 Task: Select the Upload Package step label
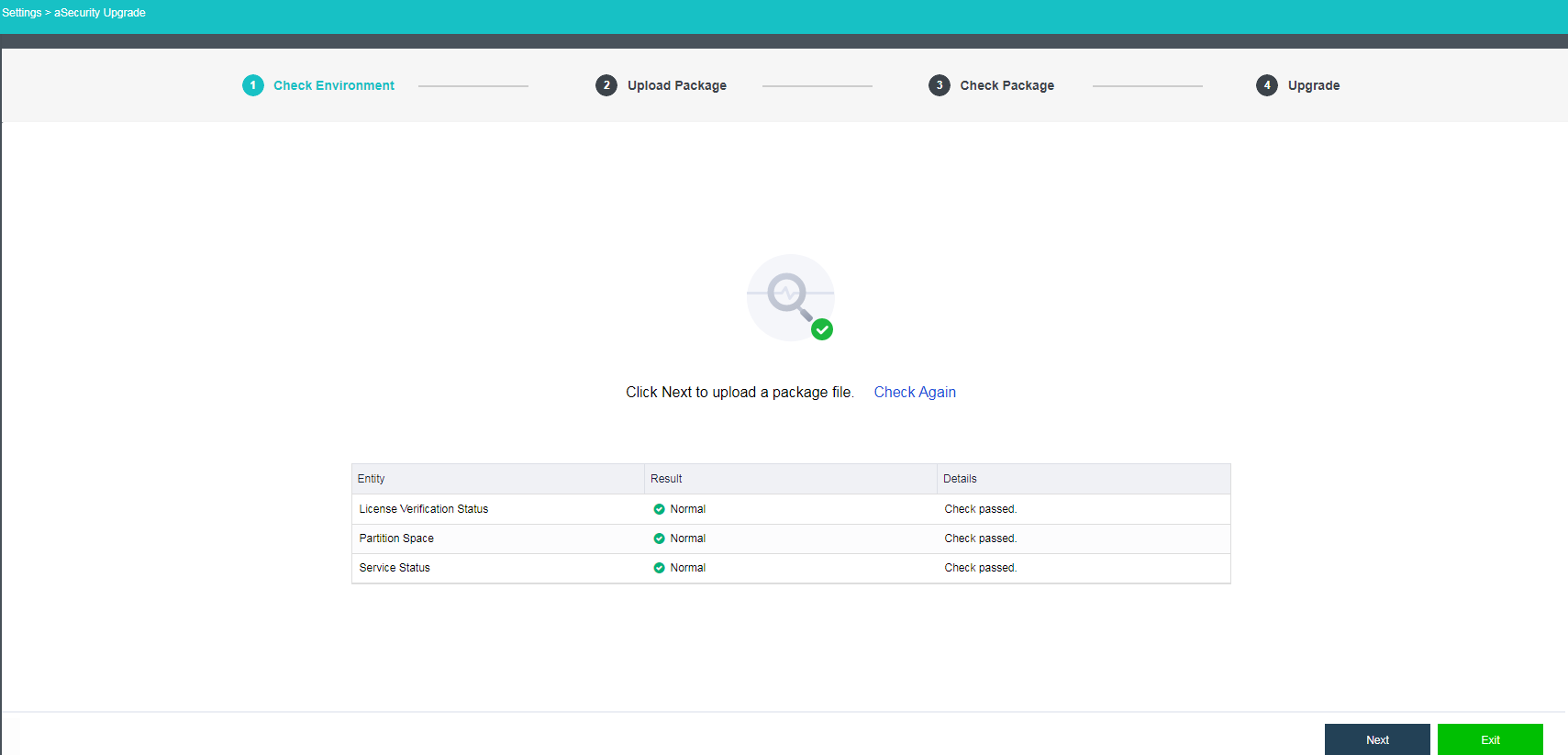coord(676,85)
